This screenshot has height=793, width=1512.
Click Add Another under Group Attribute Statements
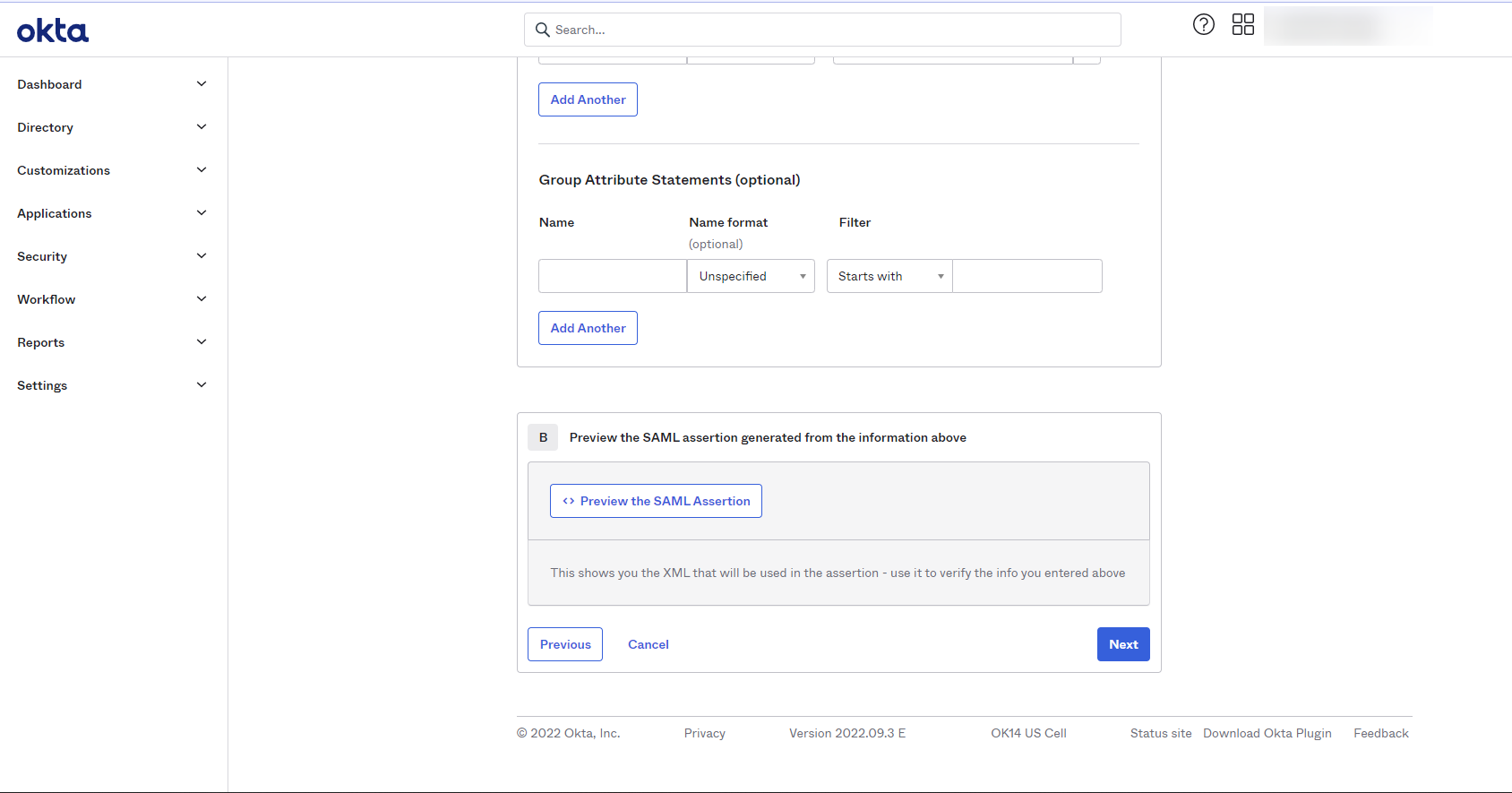pos(588,328)
